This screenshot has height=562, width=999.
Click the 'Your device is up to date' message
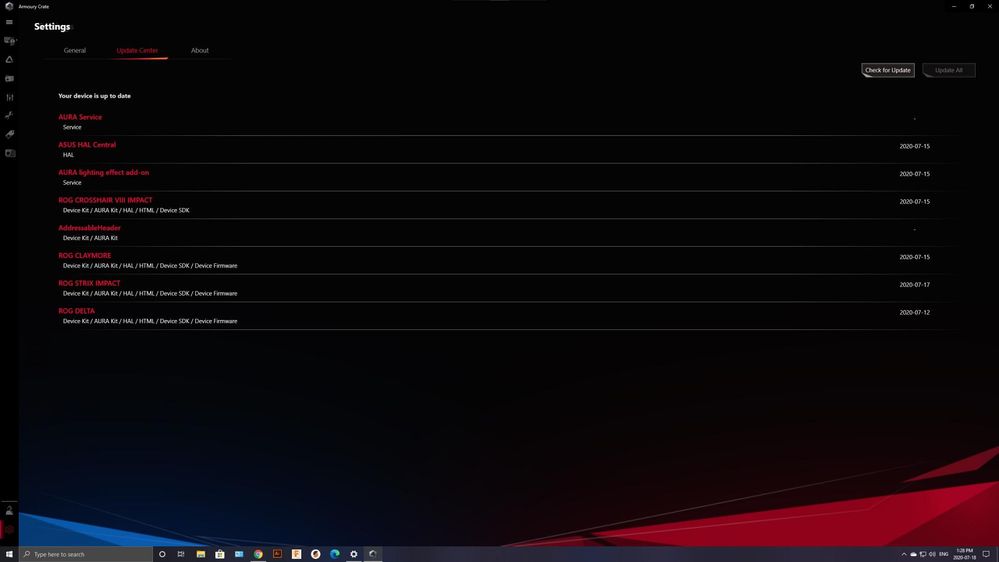point(94,96)
